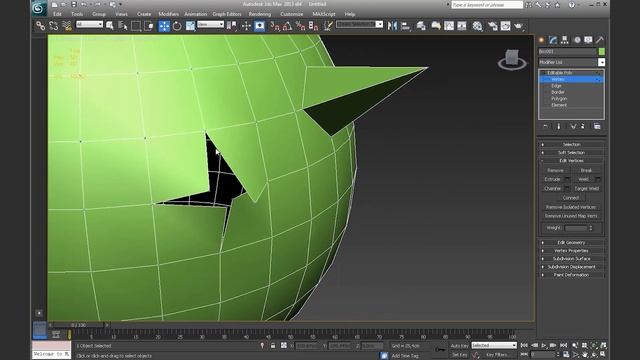640x360 pixels.
Task: Click Remove Unused Map Verts button
Action: pos(571,216)
